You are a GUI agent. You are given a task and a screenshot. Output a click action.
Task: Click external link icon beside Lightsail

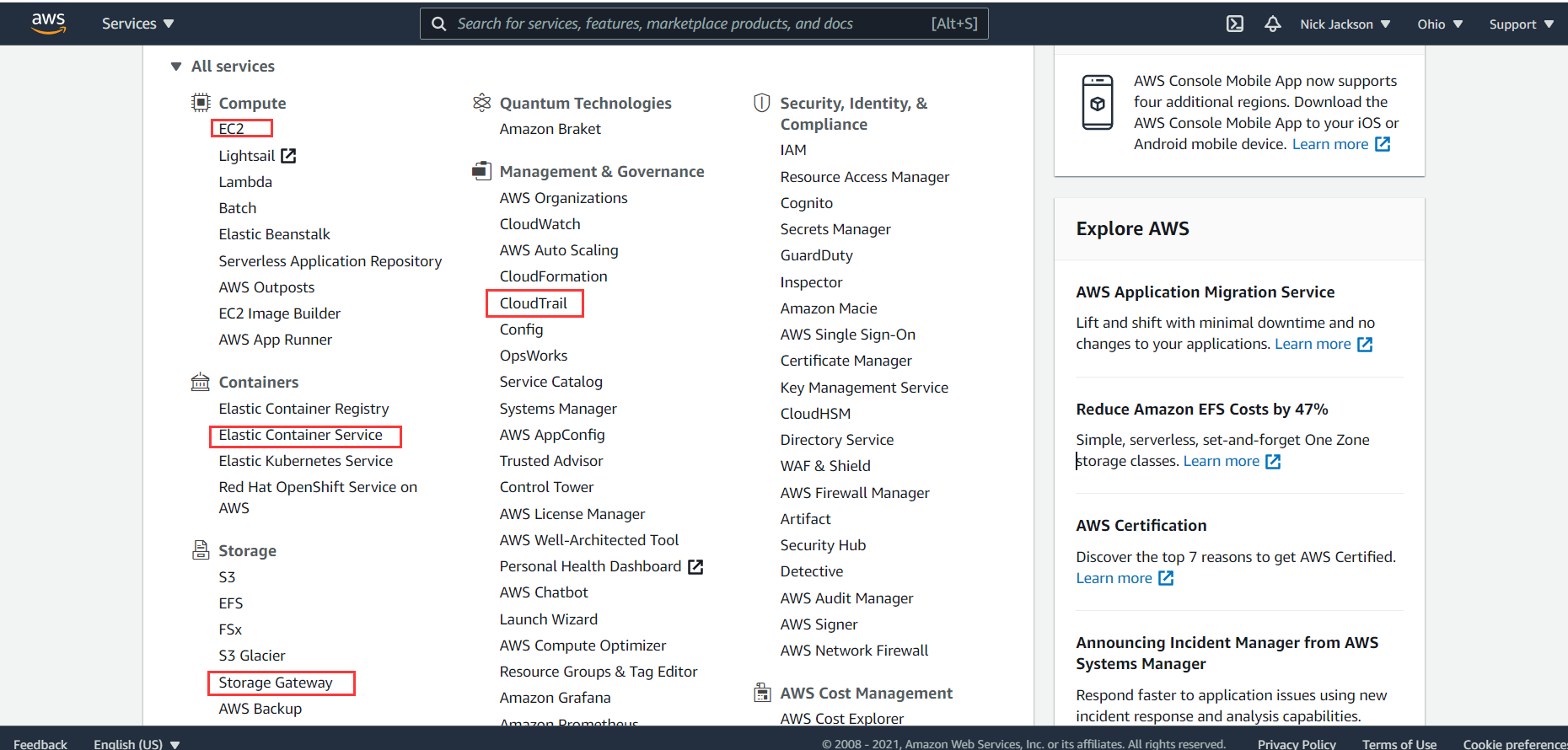288,155
